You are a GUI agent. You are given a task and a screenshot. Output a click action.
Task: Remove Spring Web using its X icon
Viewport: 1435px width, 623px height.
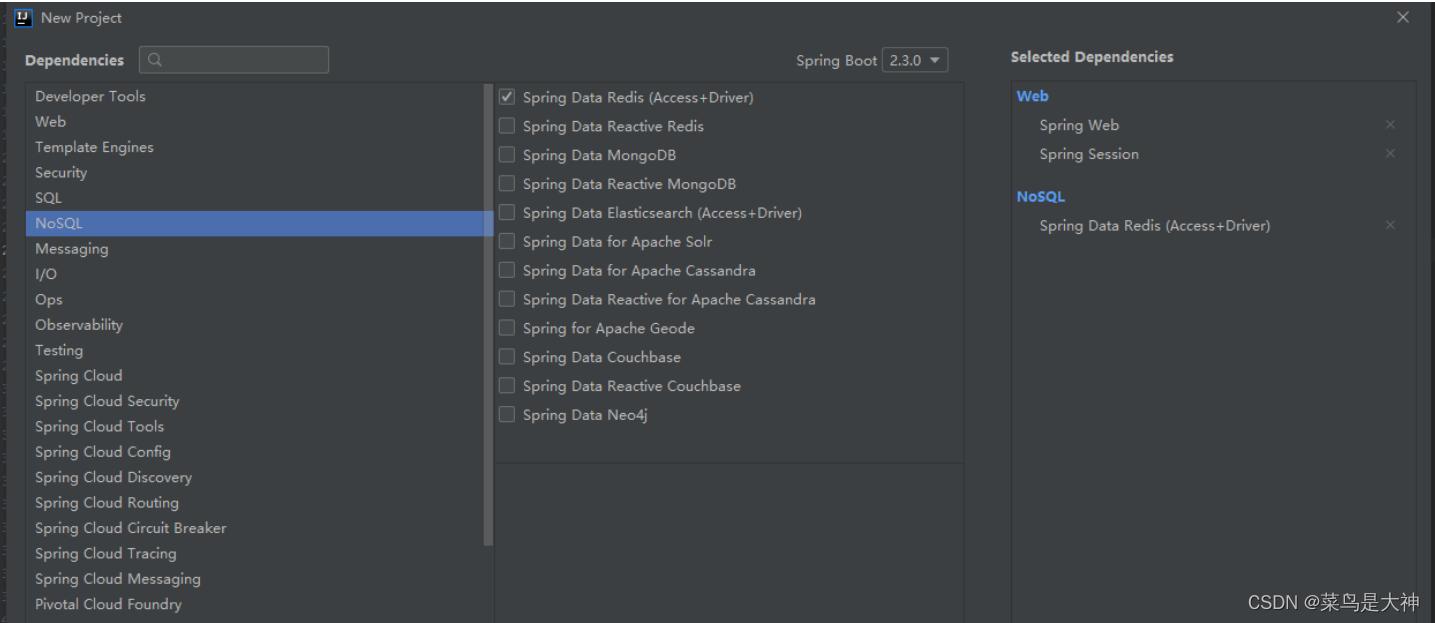coord(1390,124)
